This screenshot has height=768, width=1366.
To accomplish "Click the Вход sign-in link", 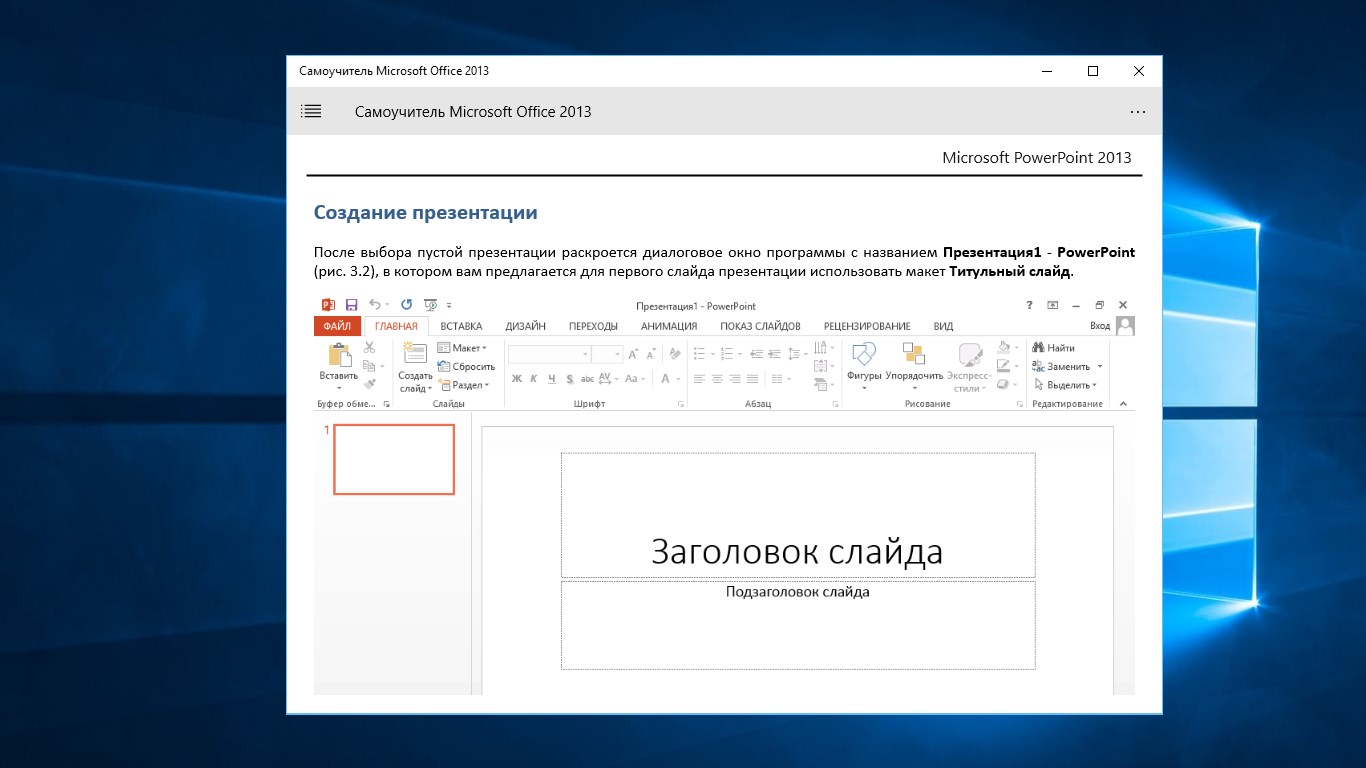I will point(1100,326).
